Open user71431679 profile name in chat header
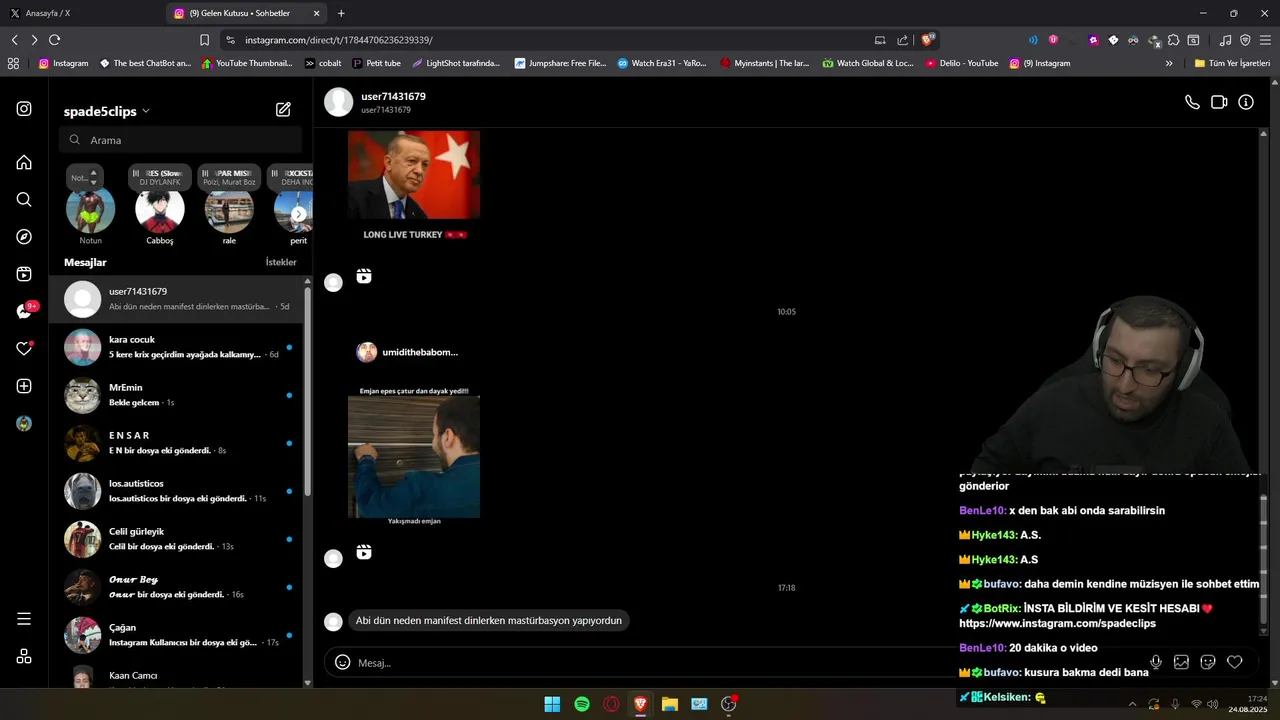Viewport: 1280px width, 720px height. [393, 96]
